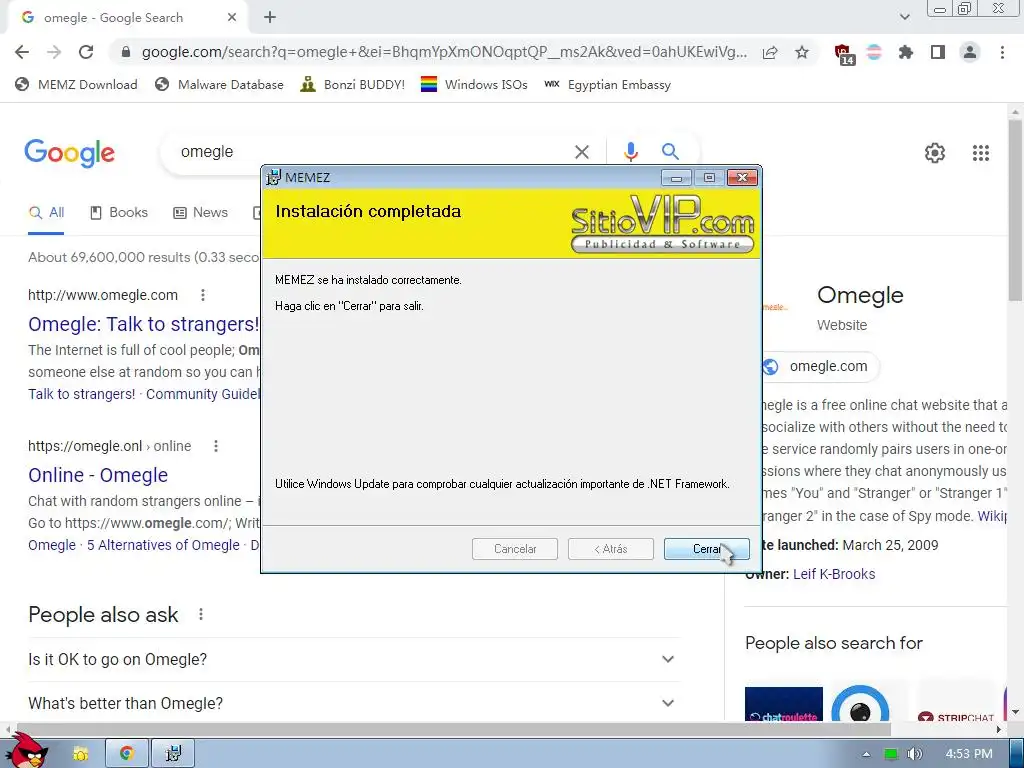Click the 4:53 PM clock
The width and height of the screenshot is (1024, 768).
[x=968, y=754]
